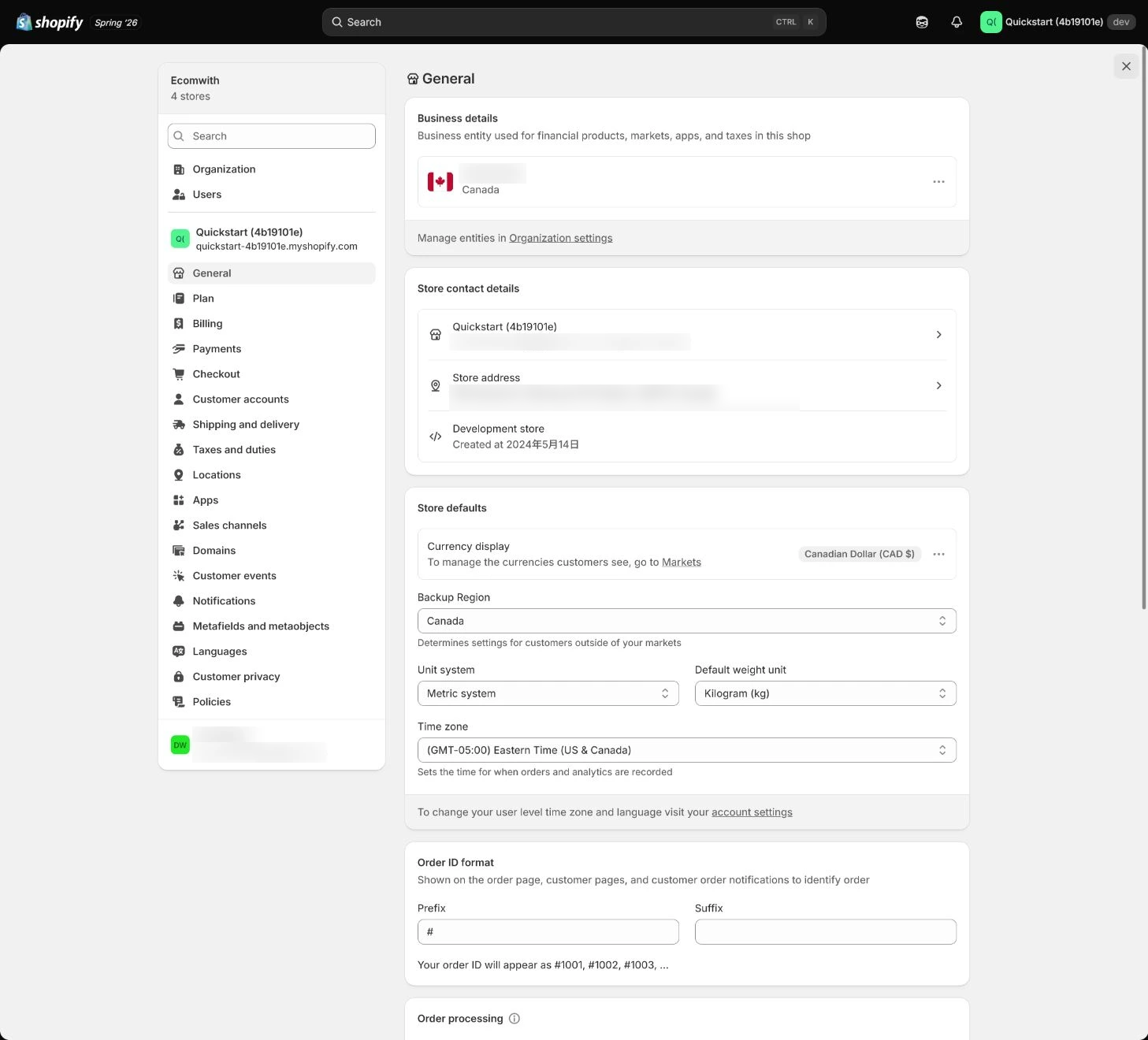Open Sales channels settings

pos(271,526)
